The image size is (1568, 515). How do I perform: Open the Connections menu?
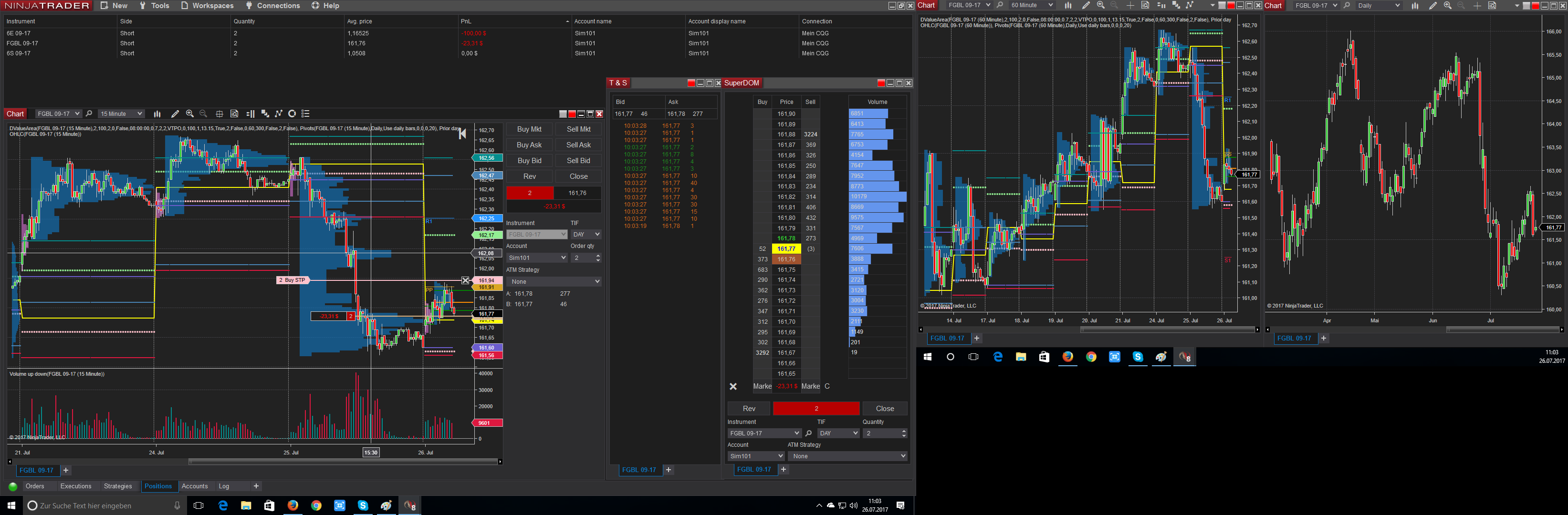click(x=272, y=5)
